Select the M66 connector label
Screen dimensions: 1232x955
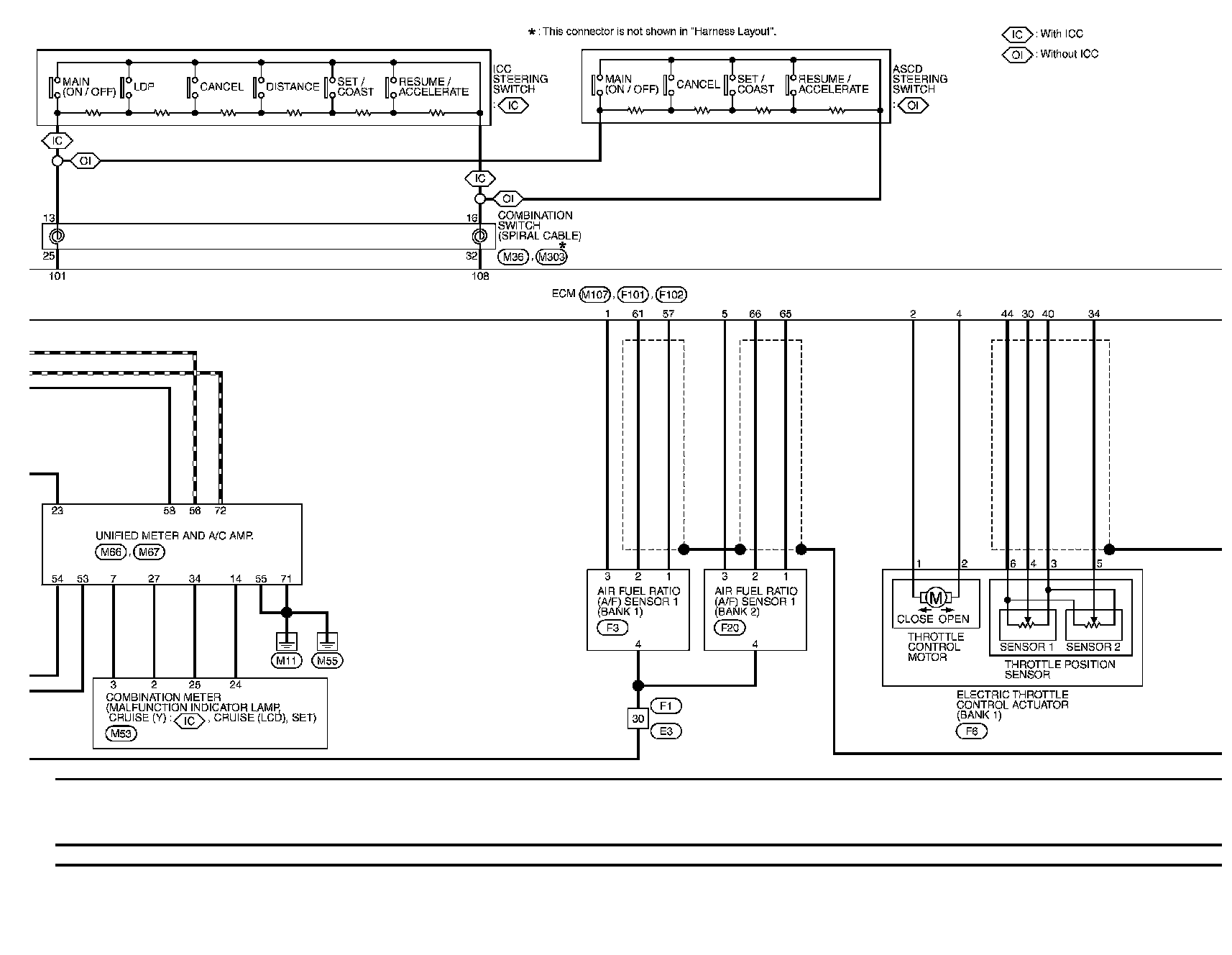(110, 552)
